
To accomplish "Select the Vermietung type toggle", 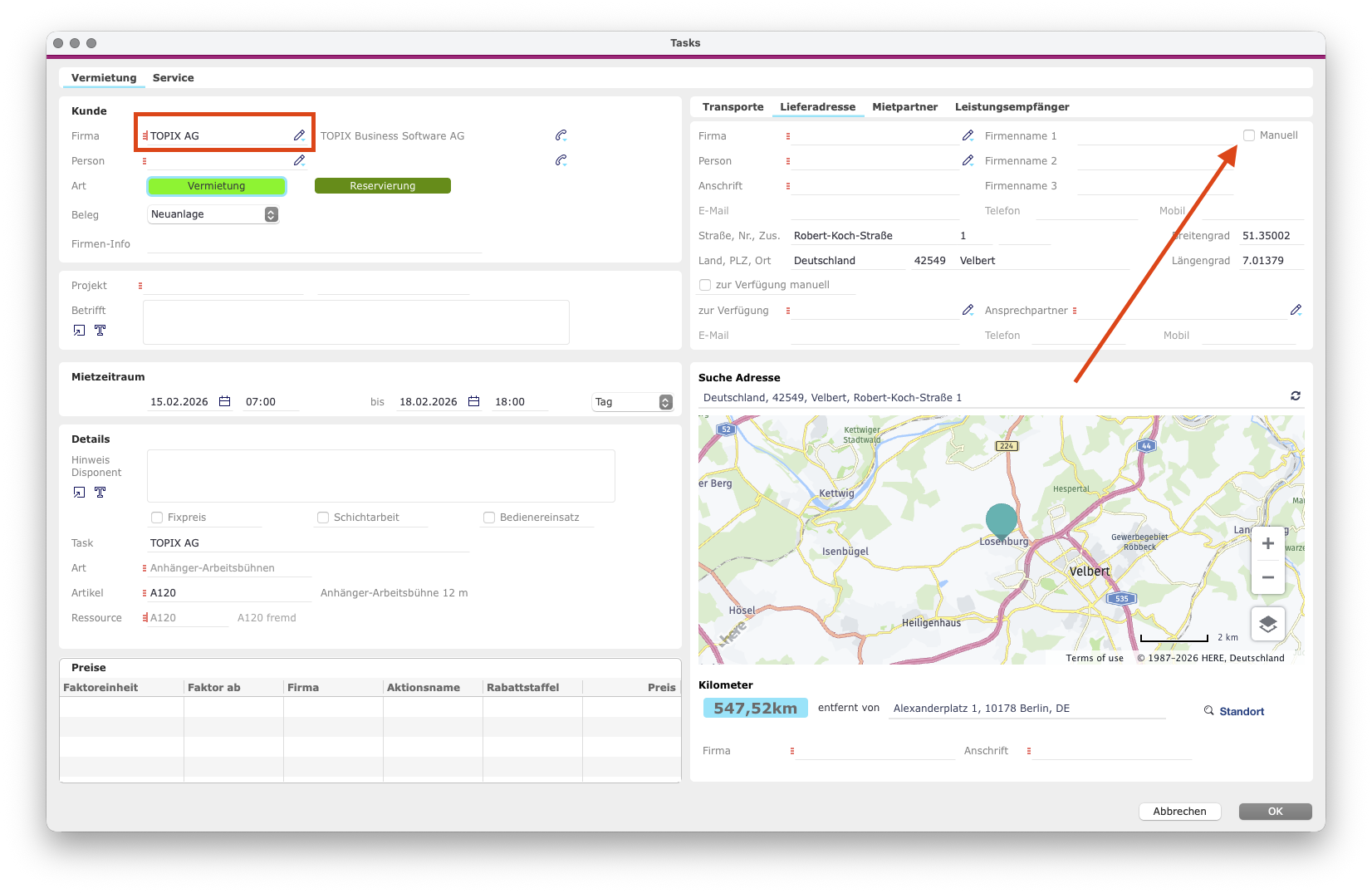I will pyautogui.click(x=217, y=186).
